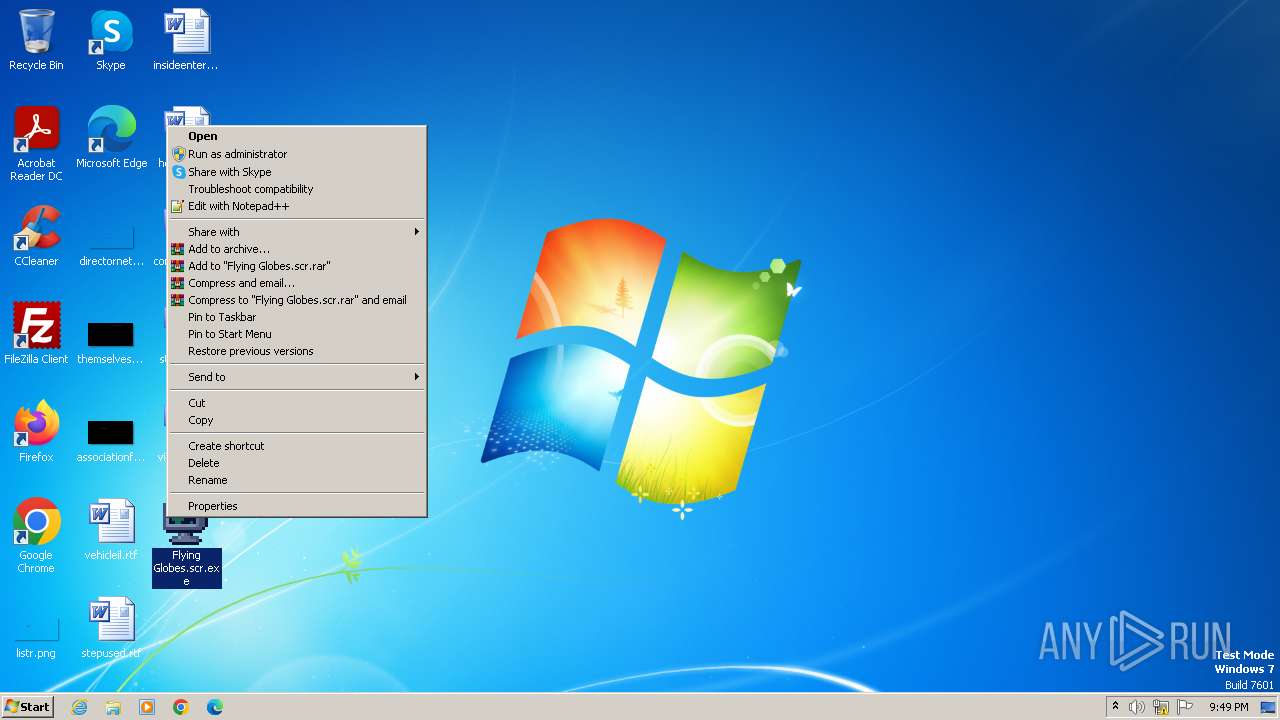Show hidden system tray icons
The width and height of the screenshot is (1280, 720).
(x=1115, y=707)
